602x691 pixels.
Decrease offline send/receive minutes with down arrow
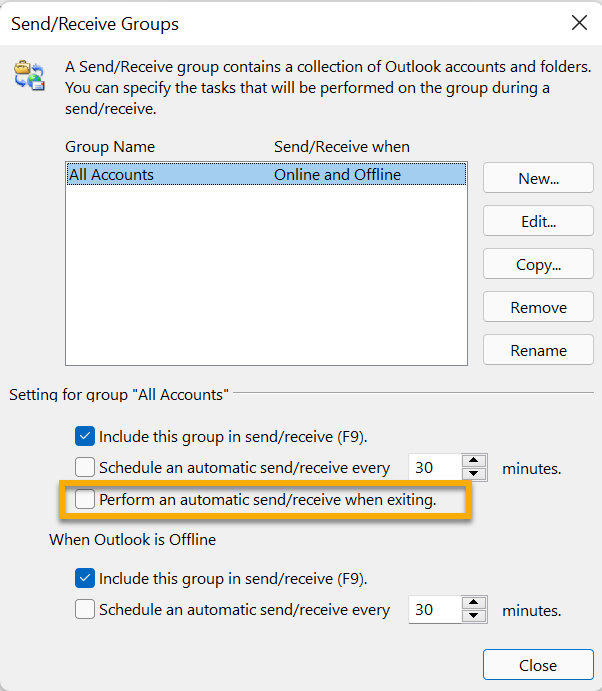coord(474,616)
